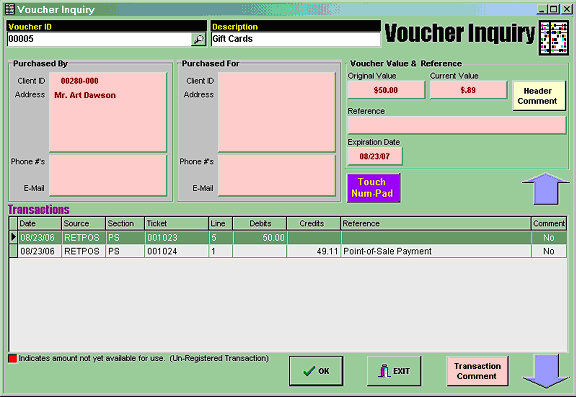The image size is (576, 397).
Task: Select the Point-of-Sale Payment transaction row
Action: [x=288, y=251]
